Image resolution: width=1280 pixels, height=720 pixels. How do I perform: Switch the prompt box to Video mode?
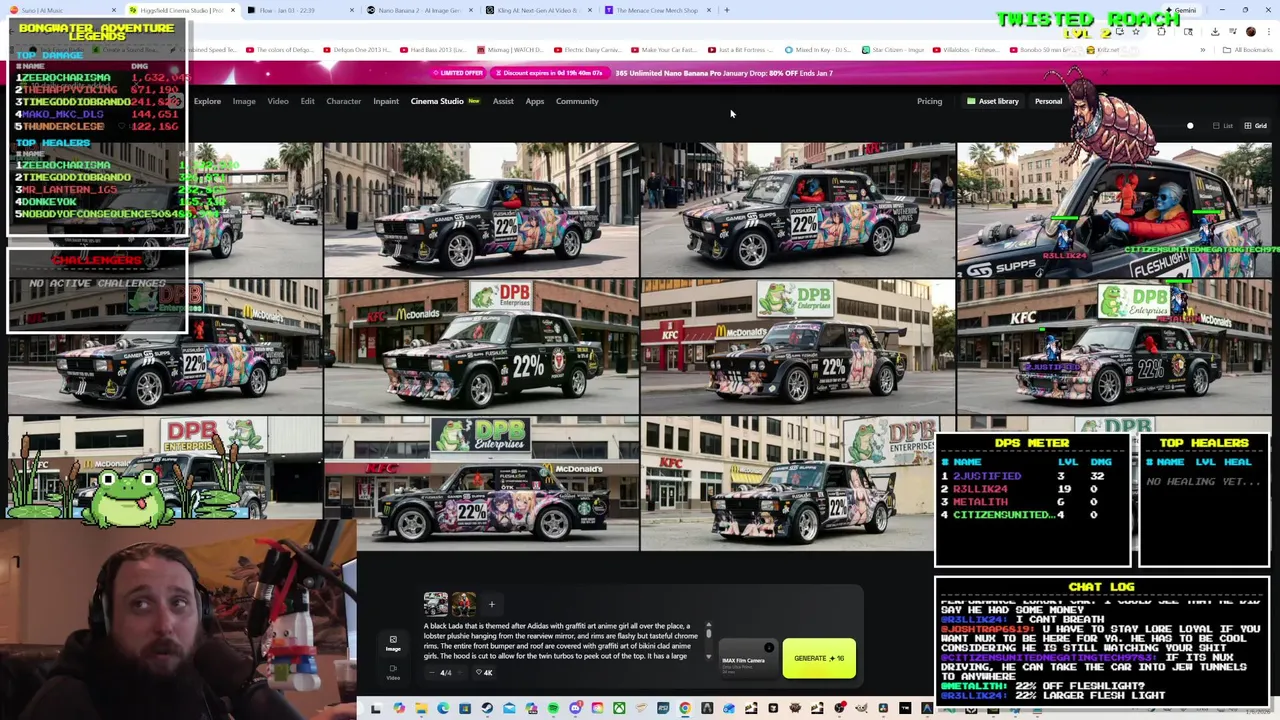(393, 672)
